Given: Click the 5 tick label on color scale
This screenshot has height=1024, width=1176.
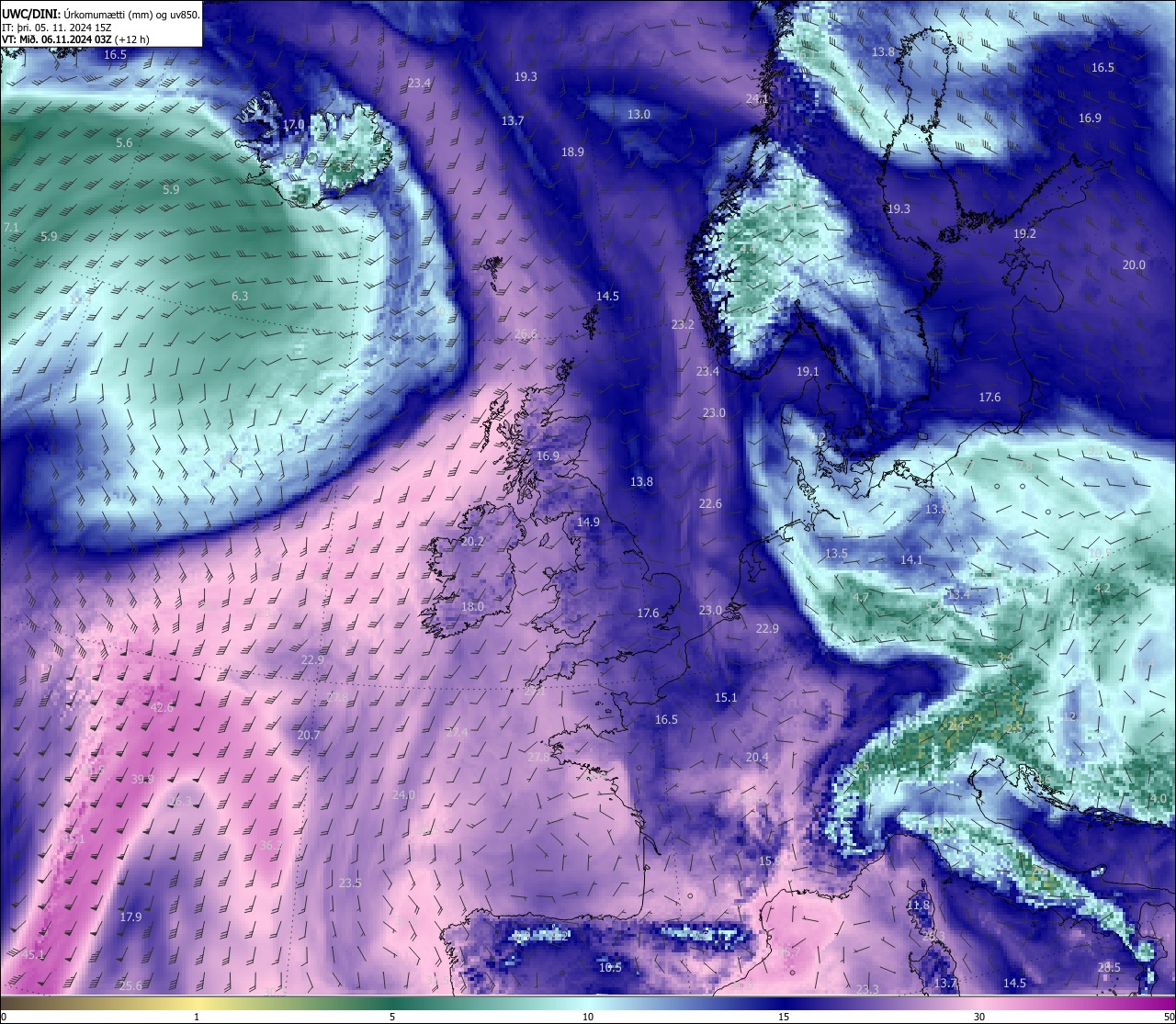Looking at the screenshot, I should tap(392, 1017).
